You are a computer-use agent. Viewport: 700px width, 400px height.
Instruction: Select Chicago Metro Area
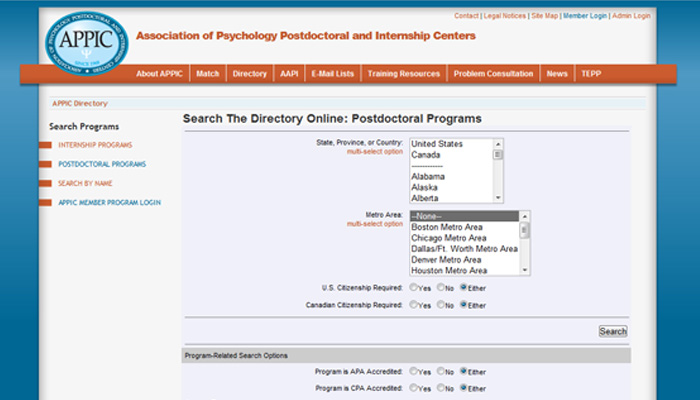pyautogui.click(x=465, y=238)
